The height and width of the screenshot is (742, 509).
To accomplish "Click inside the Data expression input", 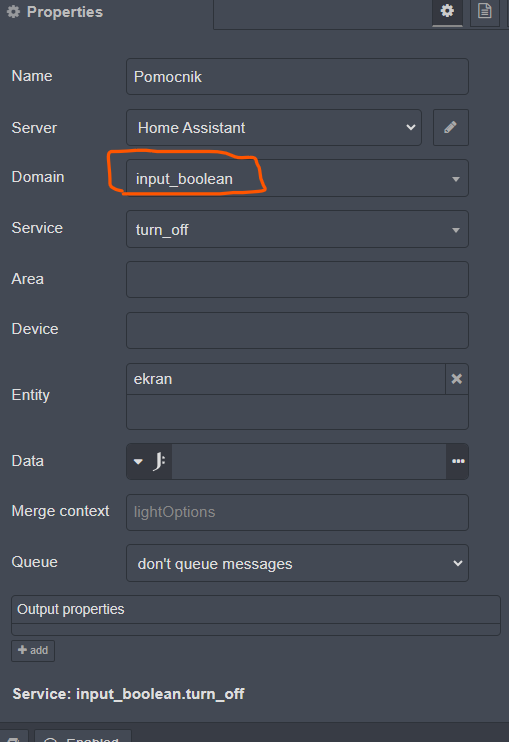I will coord(309,461).
